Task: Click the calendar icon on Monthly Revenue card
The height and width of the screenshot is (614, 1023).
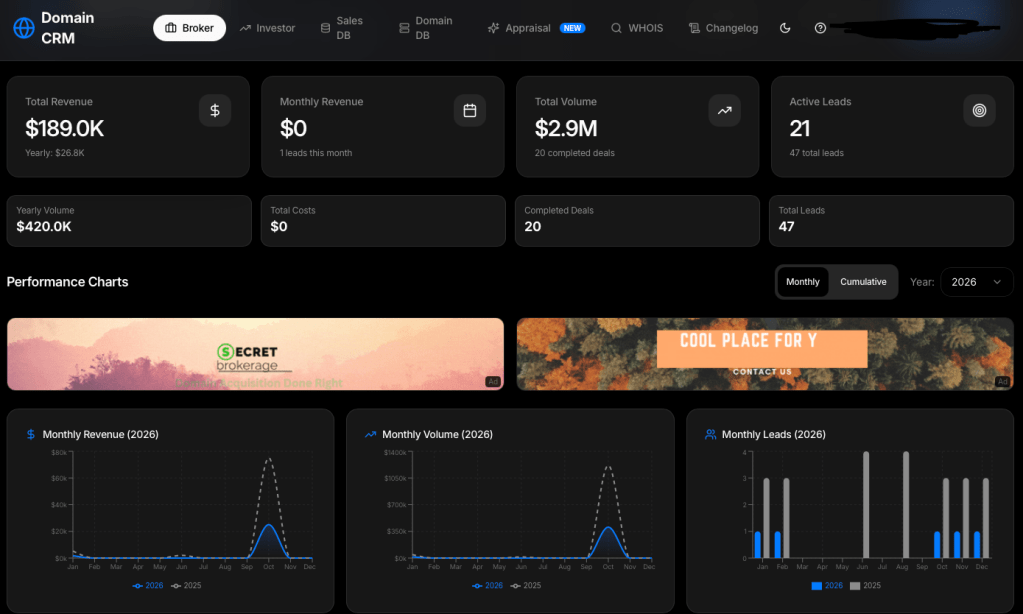Action: tap(470, 110)
